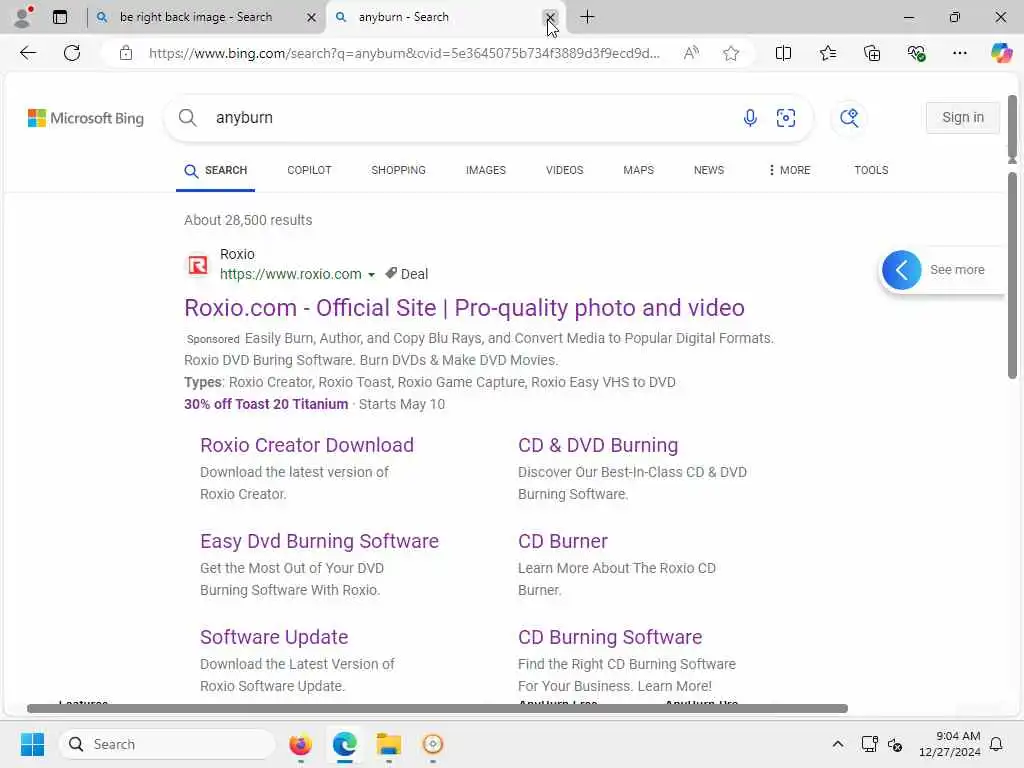Open Collections panel
The height and width of the screenshot is (768, 1024).
(872, 53)
